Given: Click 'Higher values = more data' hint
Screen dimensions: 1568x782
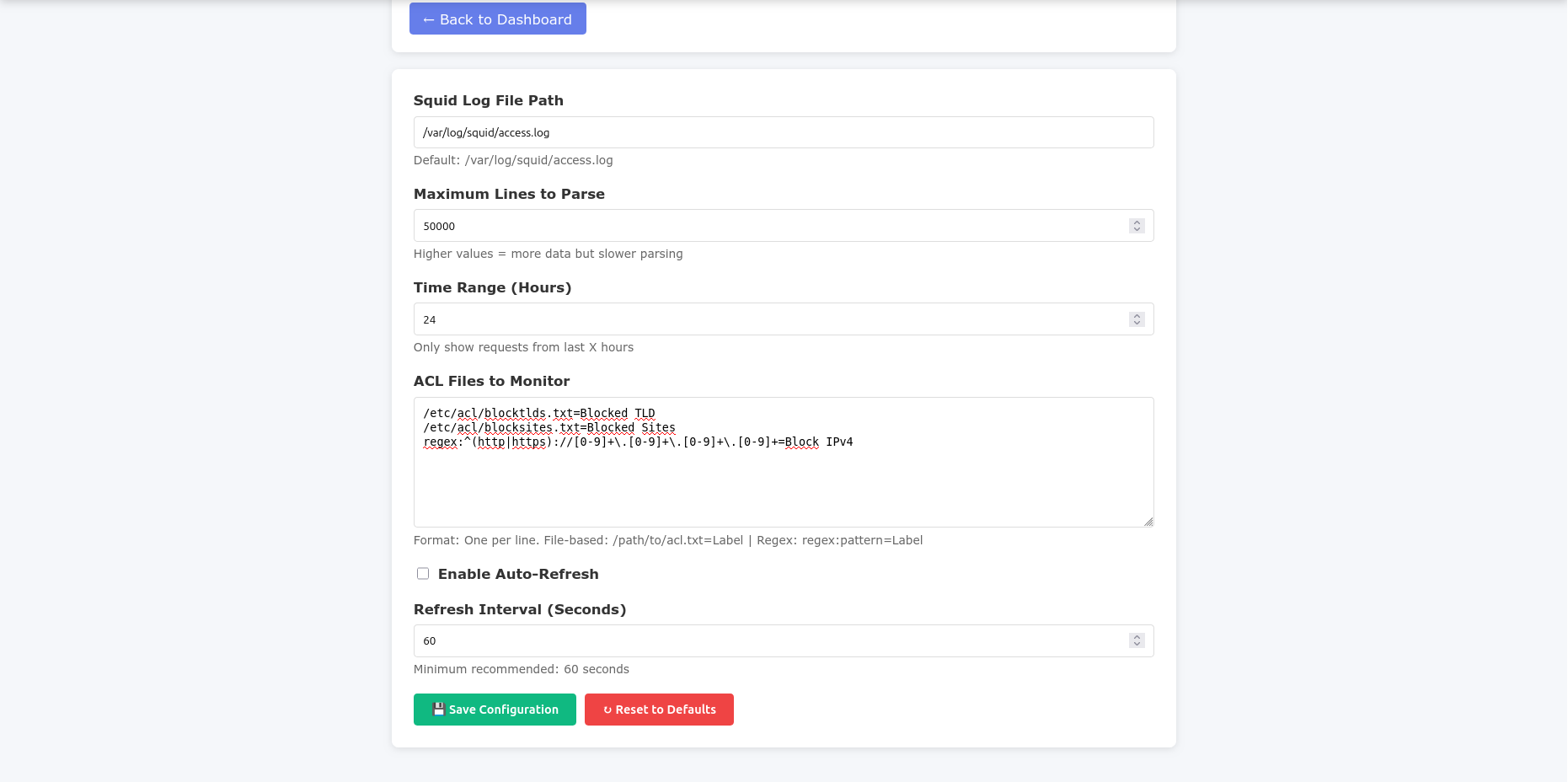Looking at the screenshot, I should click(548, 254).
